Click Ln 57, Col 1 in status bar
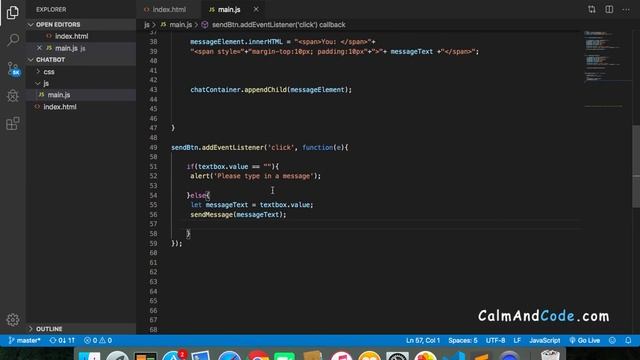This screenshot has width=640, height=360. click(423, 340)
